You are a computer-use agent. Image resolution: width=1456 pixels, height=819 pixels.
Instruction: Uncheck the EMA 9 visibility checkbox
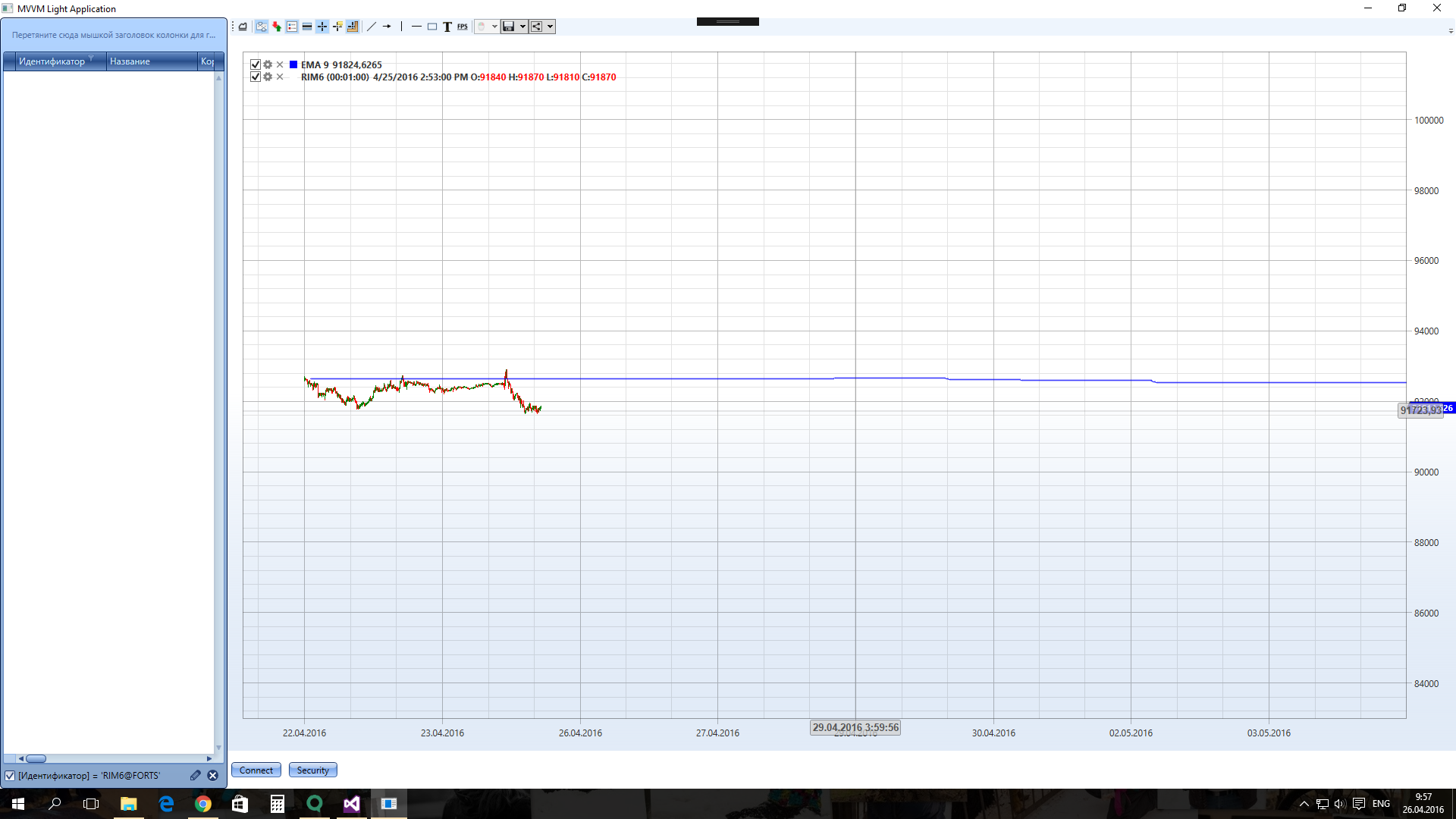click(x=256, y=64)
